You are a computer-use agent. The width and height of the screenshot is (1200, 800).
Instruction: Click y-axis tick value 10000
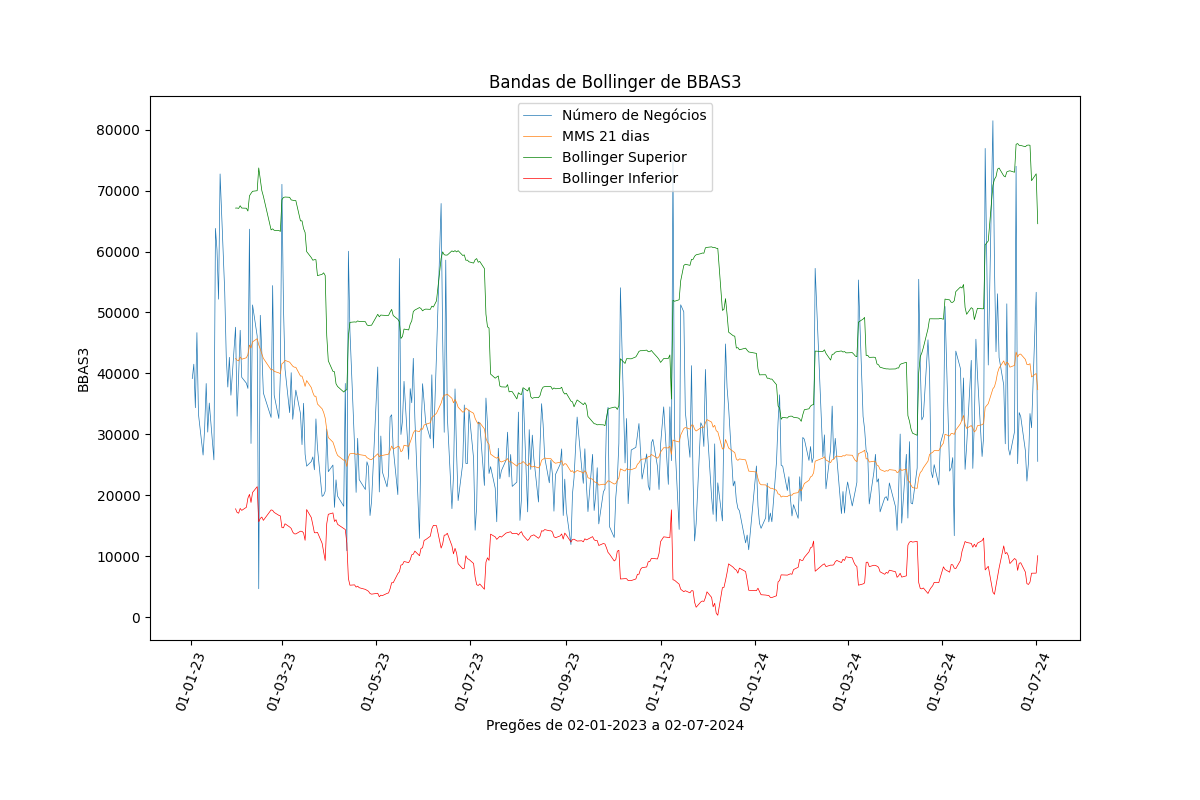[119, 557]
